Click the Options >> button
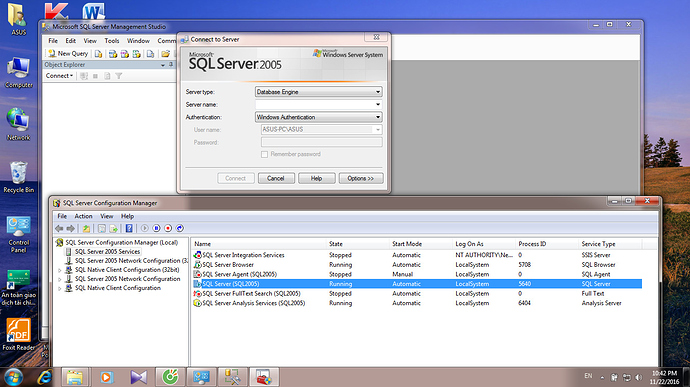690x387 pixels. pyautogui.click(x=360, y=178)
